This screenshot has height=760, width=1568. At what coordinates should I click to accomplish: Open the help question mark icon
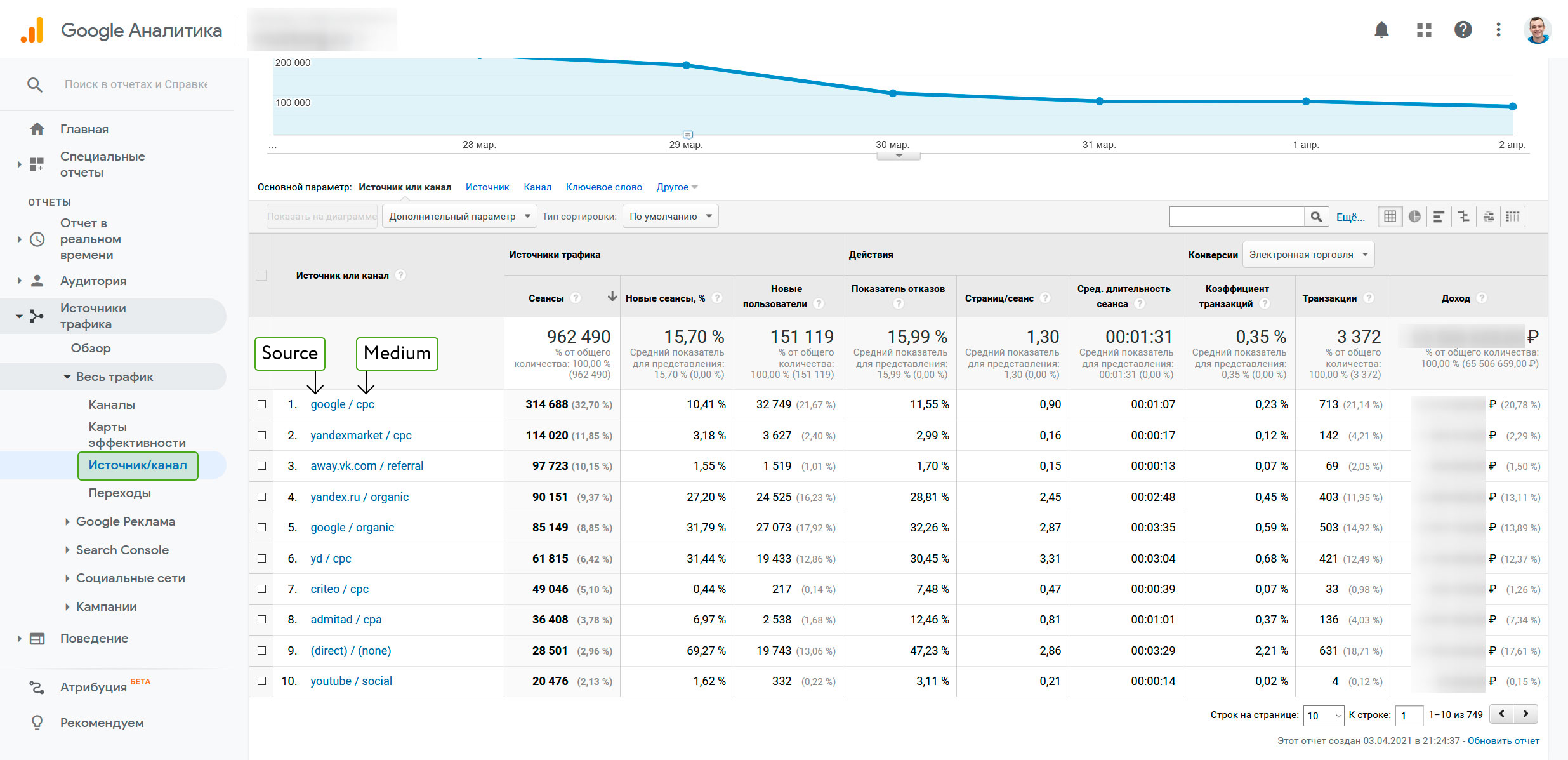coord(1463,30)
